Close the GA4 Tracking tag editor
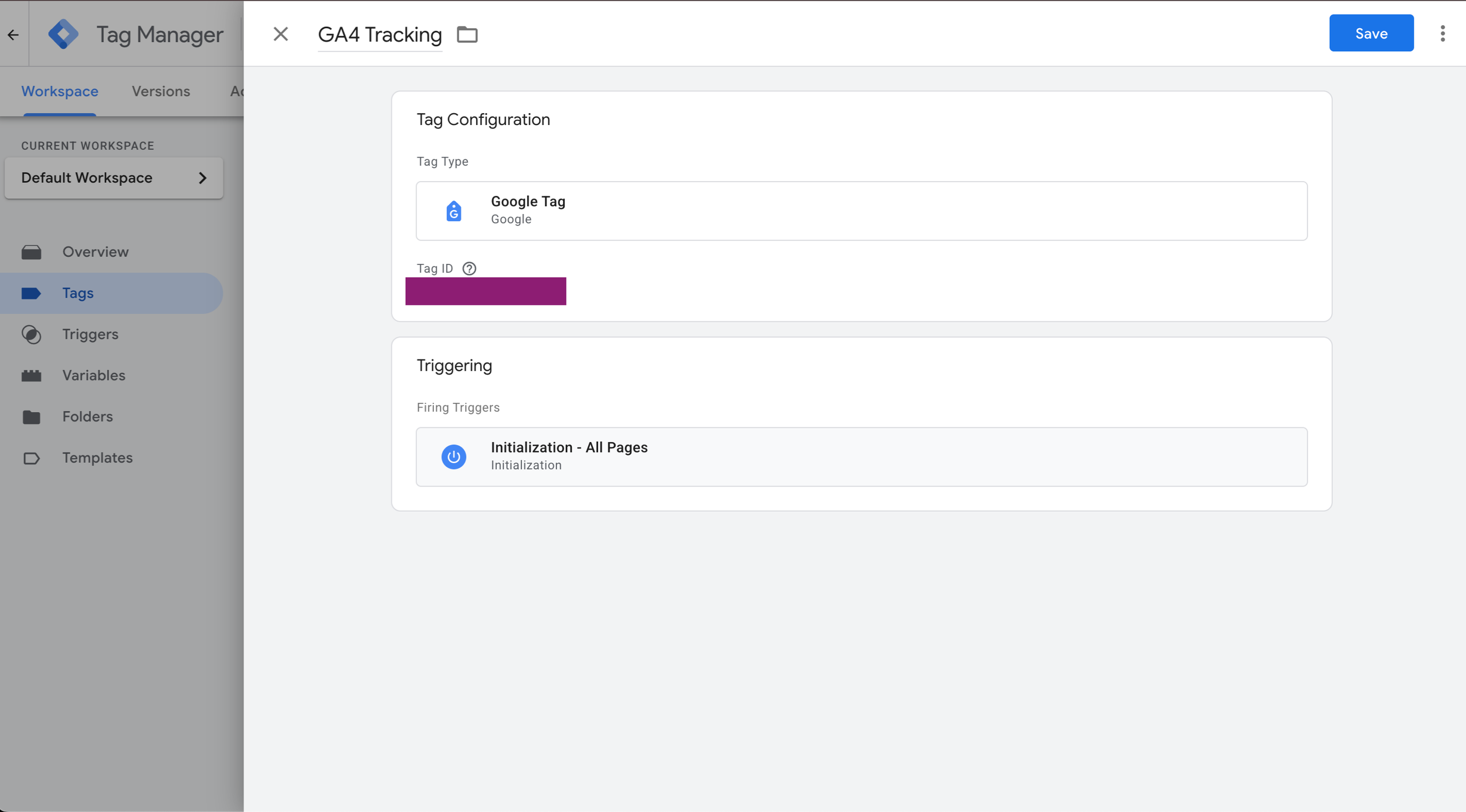This screenshot has width=1466, height=812. (280, 34)
